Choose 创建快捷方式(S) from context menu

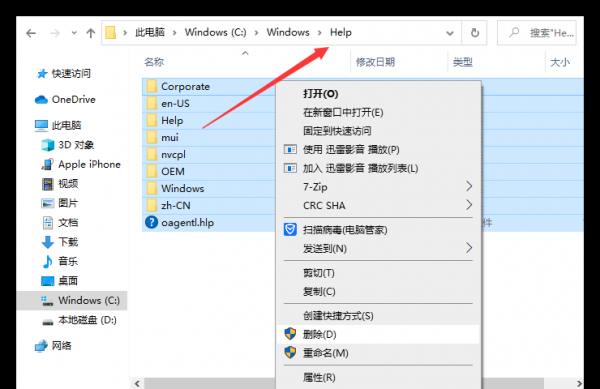[x=378, y=316]
